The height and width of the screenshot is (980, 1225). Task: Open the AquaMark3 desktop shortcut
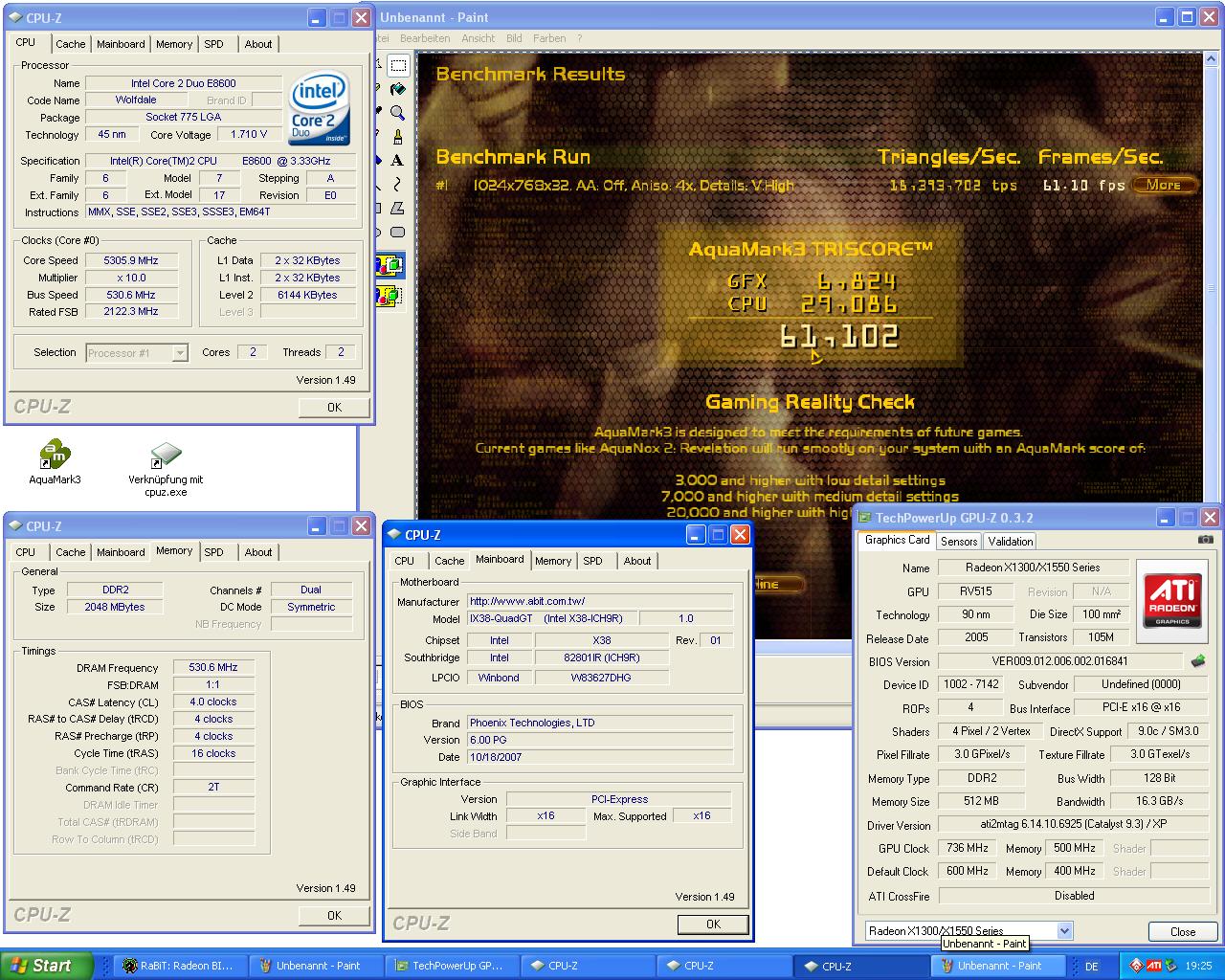pyautogui.click(x=55, y=462)
